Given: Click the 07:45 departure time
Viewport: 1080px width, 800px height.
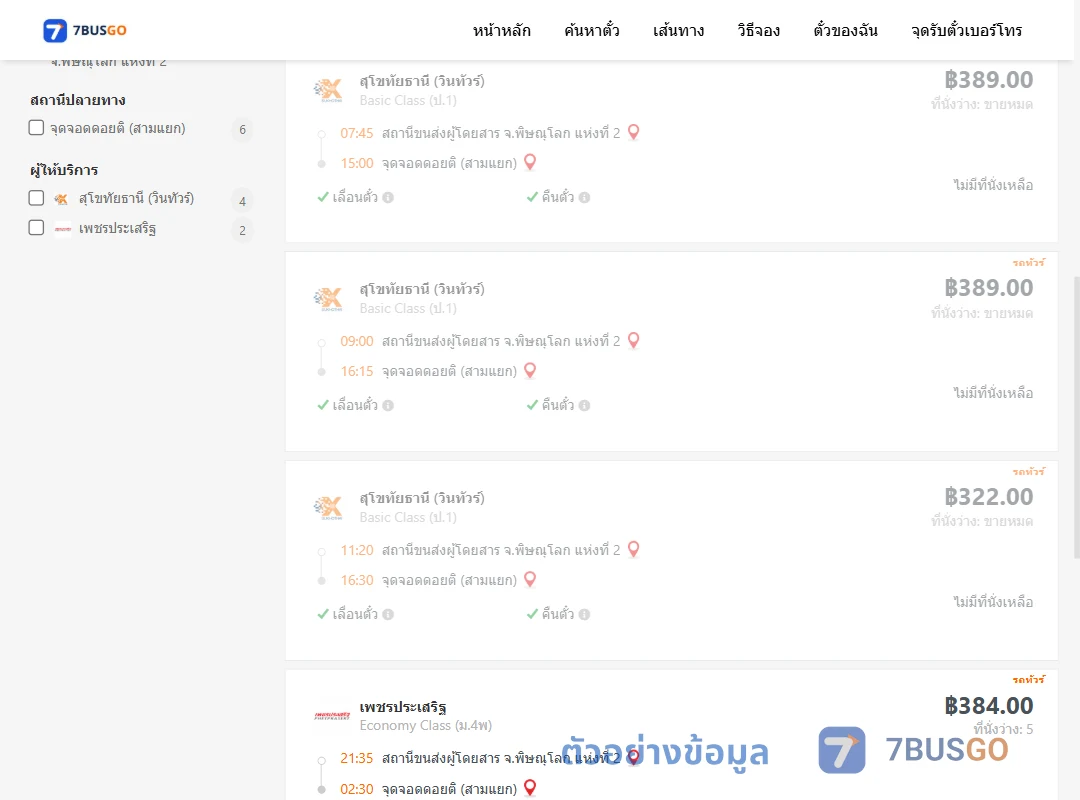Looking at the screenshot, I should coord(357,133).
